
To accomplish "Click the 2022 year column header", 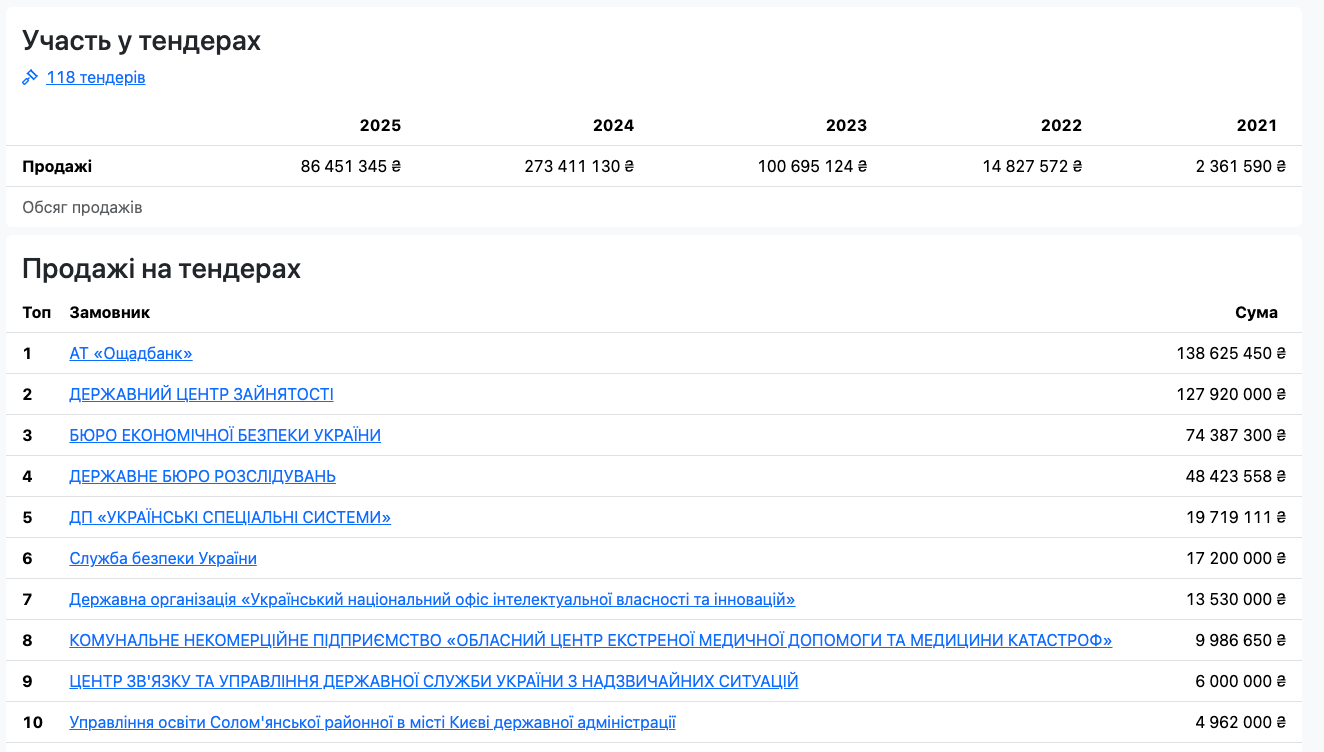I will point(1061,125).
